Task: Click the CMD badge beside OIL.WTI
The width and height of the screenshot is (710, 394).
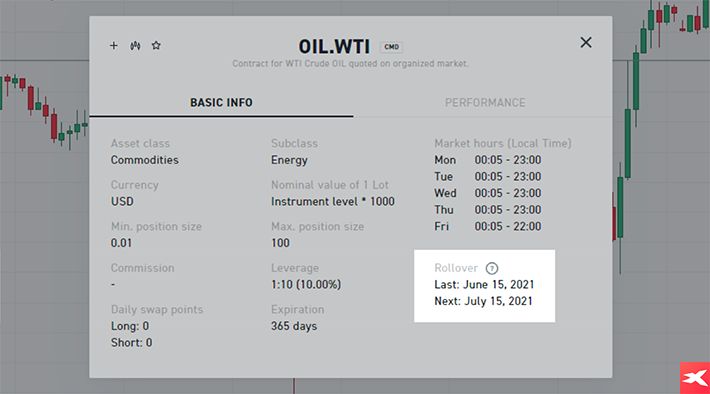Action: click(x=392, y=47)
